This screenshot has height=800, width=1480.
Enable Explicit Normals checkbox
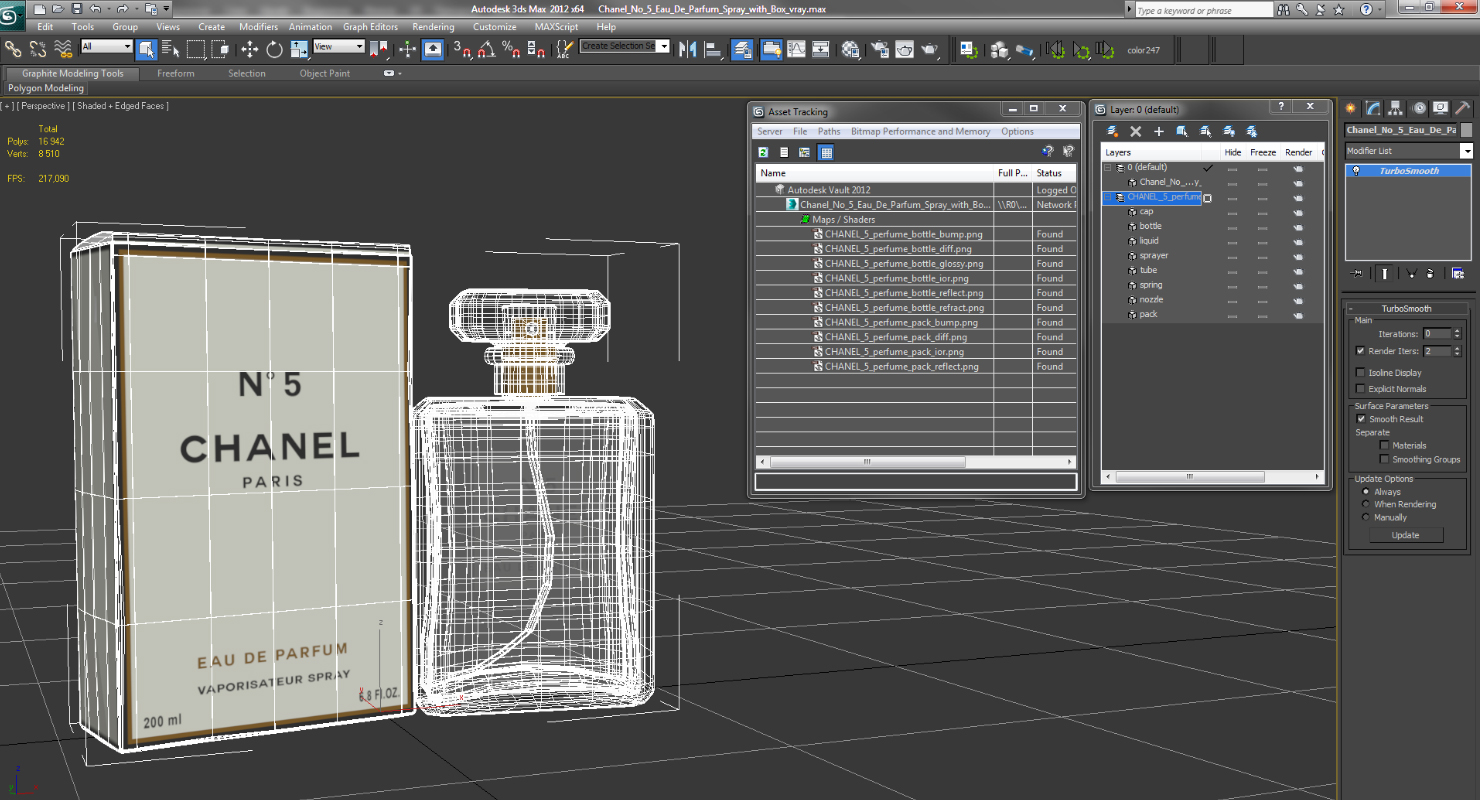1360,389
